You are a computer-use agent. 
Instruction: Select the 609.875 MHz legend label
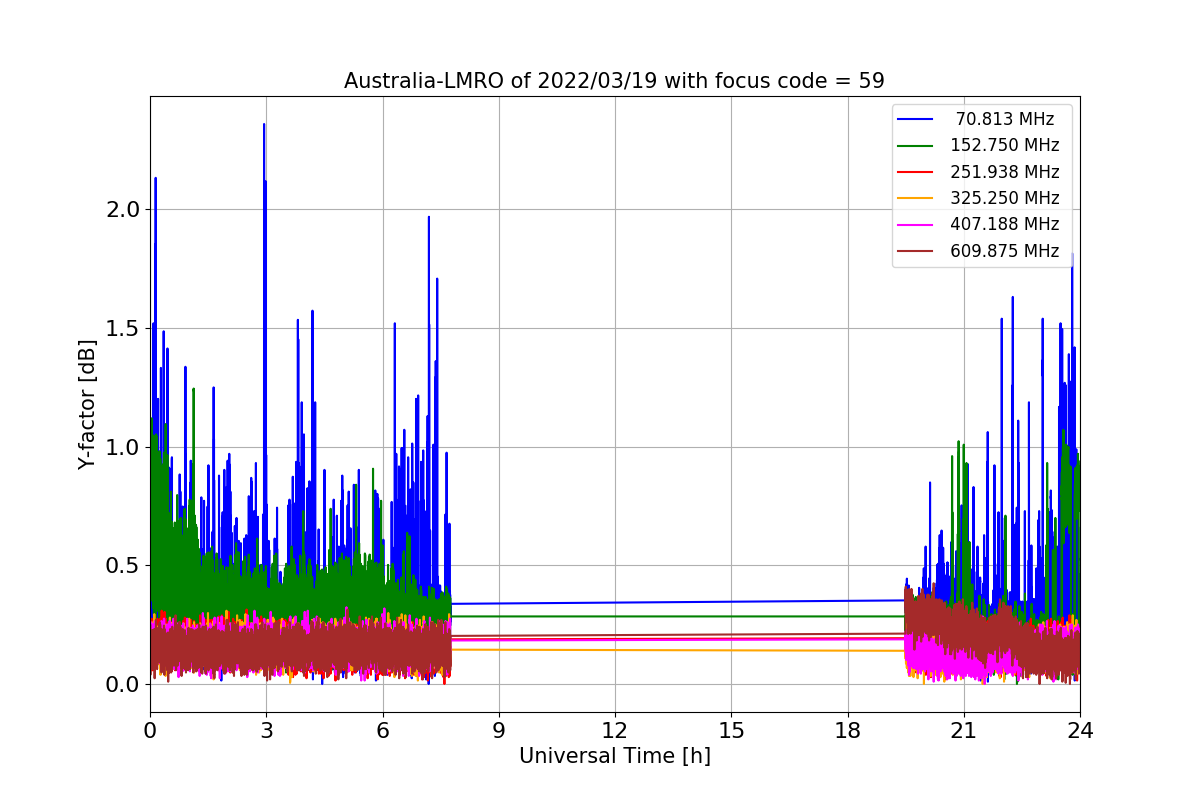click(1005, 251)
